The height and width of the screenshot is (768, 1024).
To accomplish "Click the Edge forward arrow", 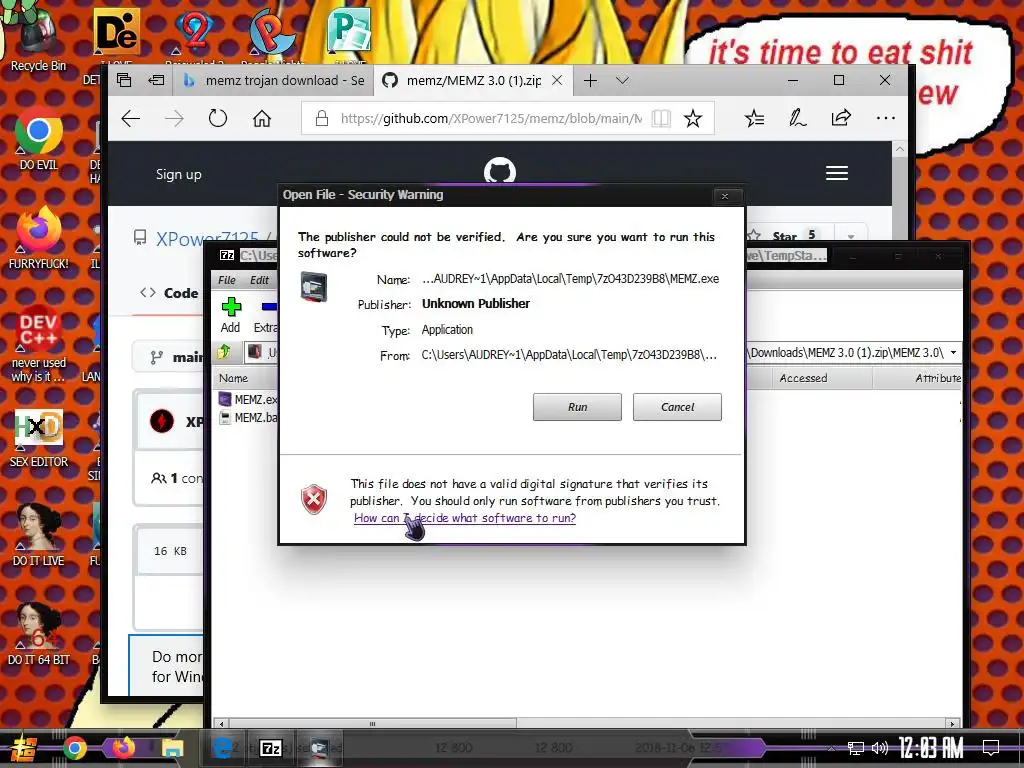I will (x=174, y=118).
